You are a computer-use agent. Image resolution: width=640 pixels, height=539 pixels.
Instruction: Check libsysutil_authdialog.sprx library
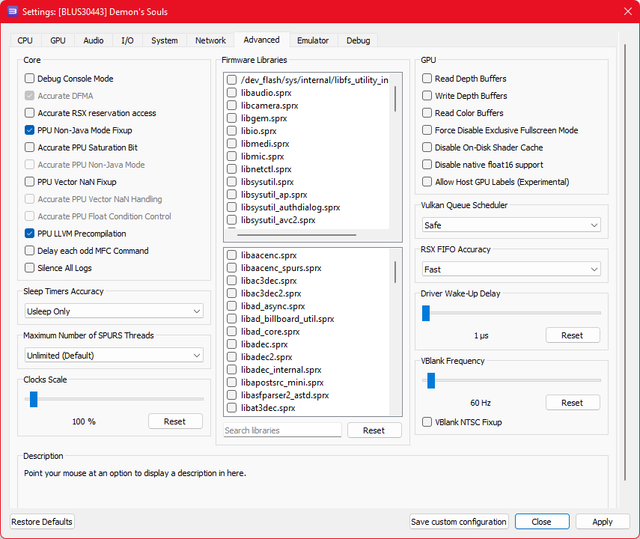(x=232, y=207)
